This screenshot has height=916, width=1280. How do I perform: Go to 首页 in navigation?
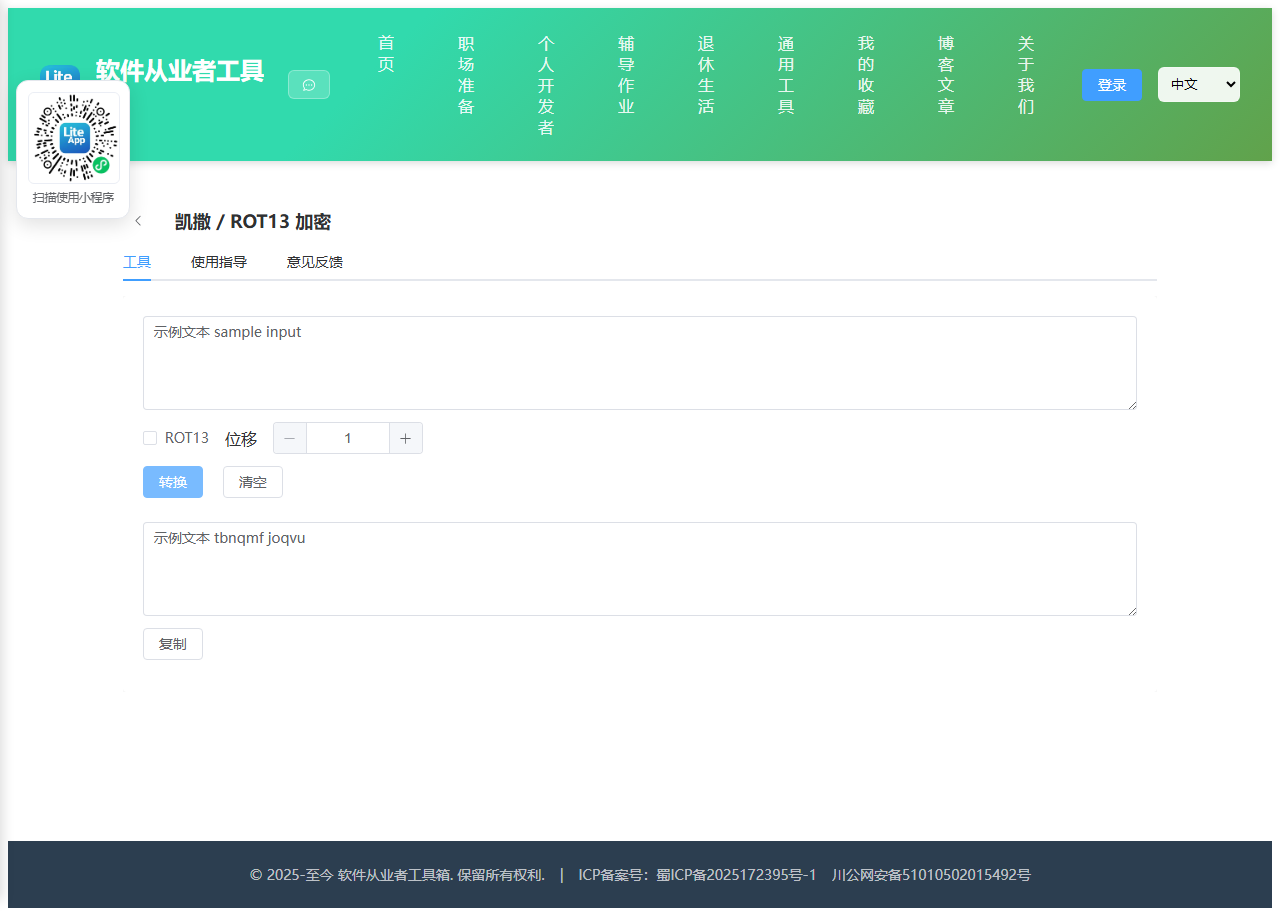click(386, 54)
